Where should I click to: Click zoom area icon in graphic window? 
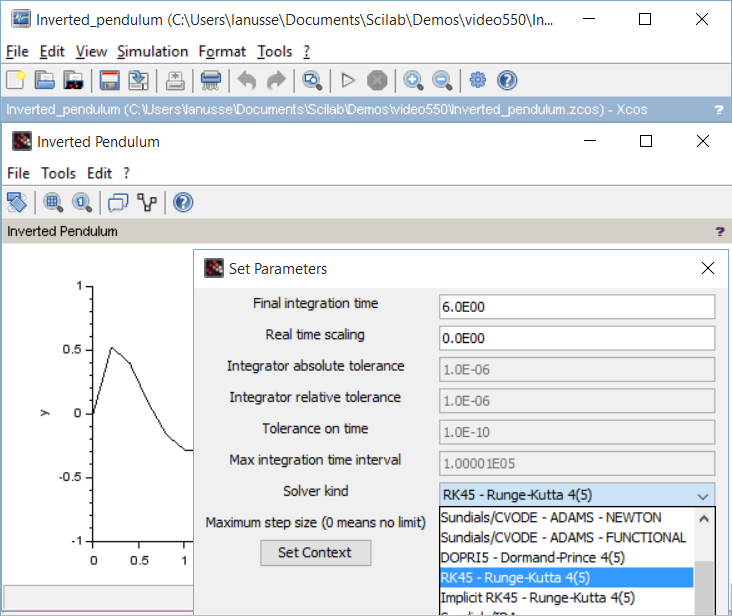(x=53, y=202)
